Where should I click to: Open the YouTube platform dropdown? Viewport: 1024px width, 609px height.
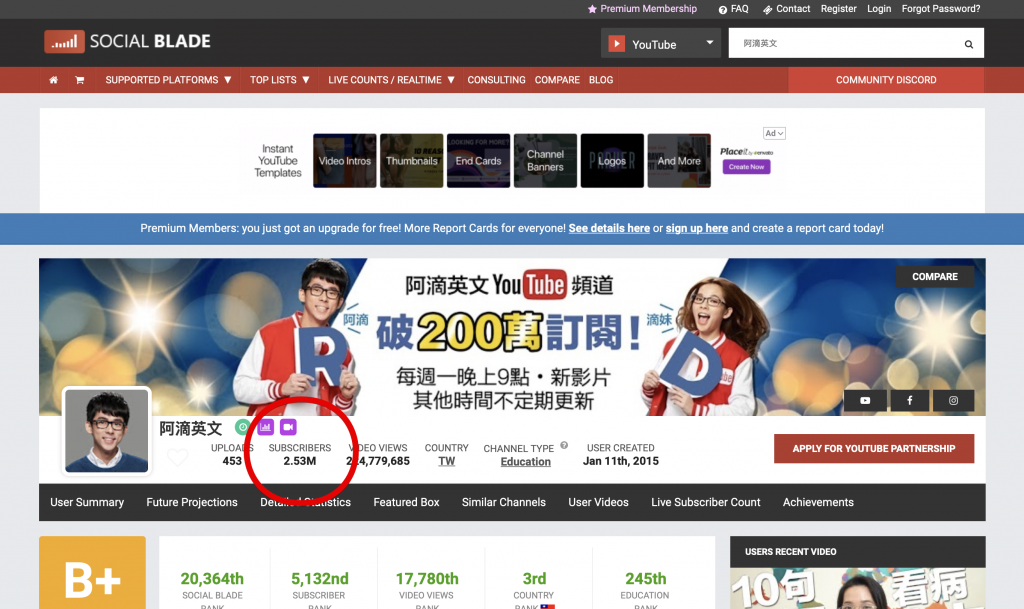tap(661, 43)
